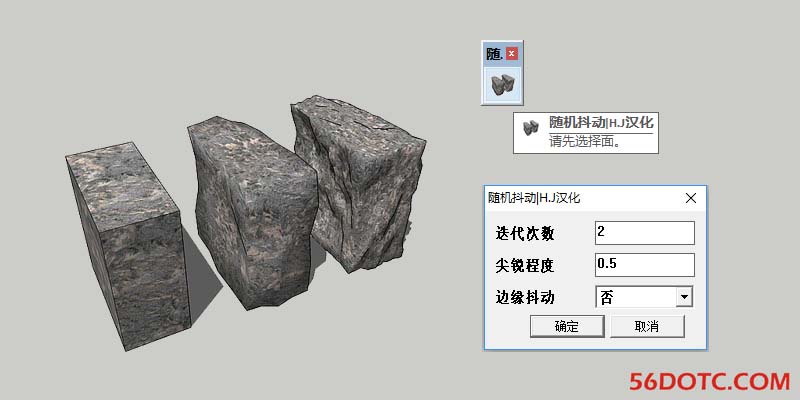
Task: Close the 随机抖动 dialog with X
Action: pyautogui.click(x=690, y=198)
